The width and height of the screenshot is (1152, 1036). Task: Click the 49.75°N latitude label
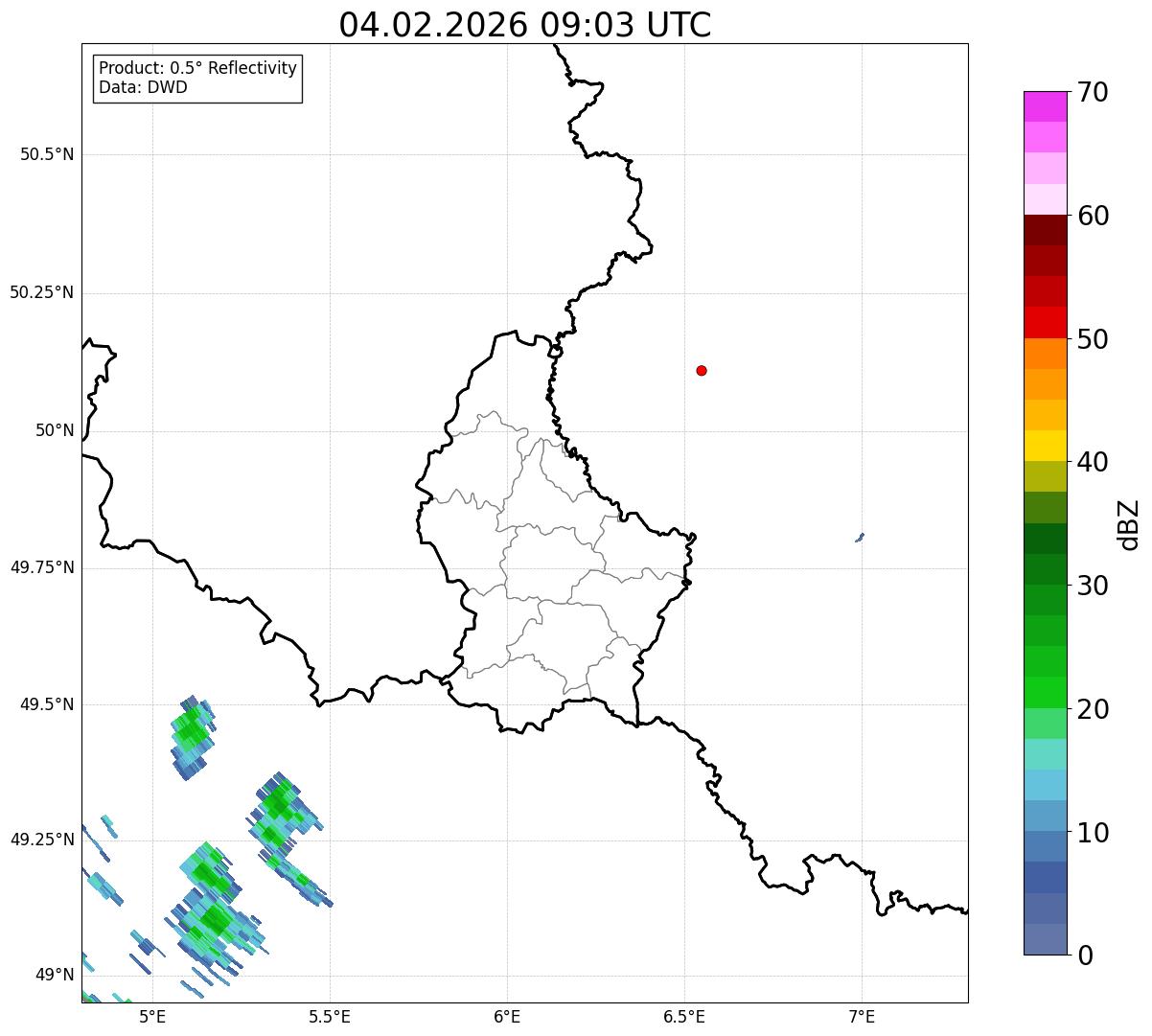coord(42,568)
